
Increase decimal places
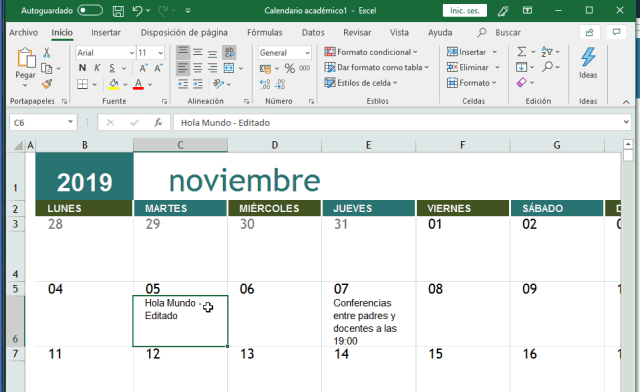(265, 84)
